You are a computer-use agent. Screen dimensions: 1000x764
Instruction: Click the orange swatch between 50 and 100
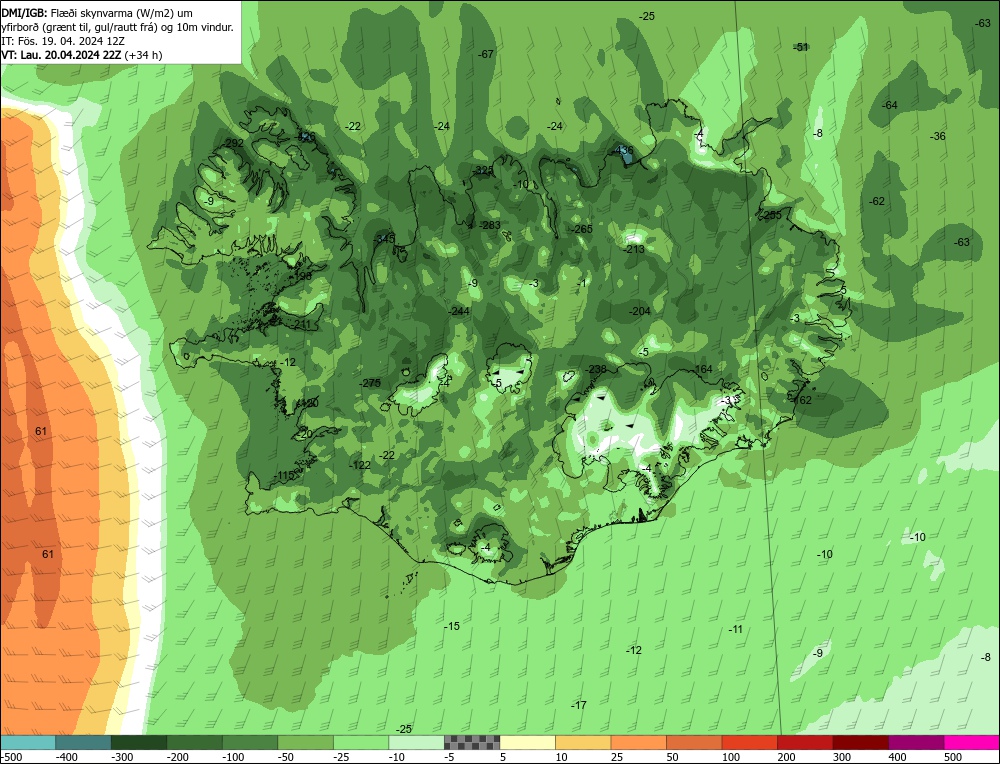(694, 742)
